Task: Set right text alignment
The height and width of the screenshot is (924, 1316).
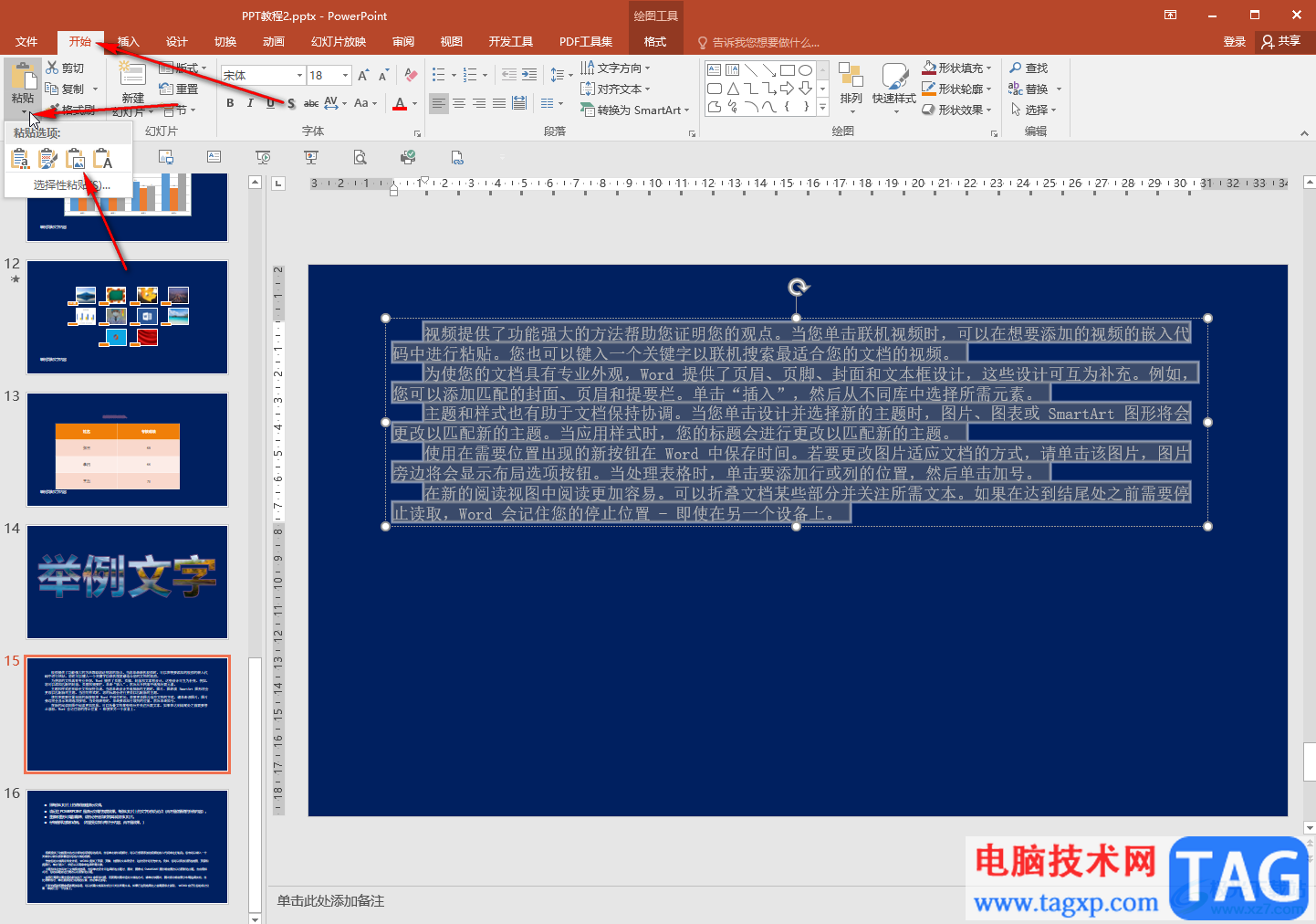Action: click(x=479, y=103)
